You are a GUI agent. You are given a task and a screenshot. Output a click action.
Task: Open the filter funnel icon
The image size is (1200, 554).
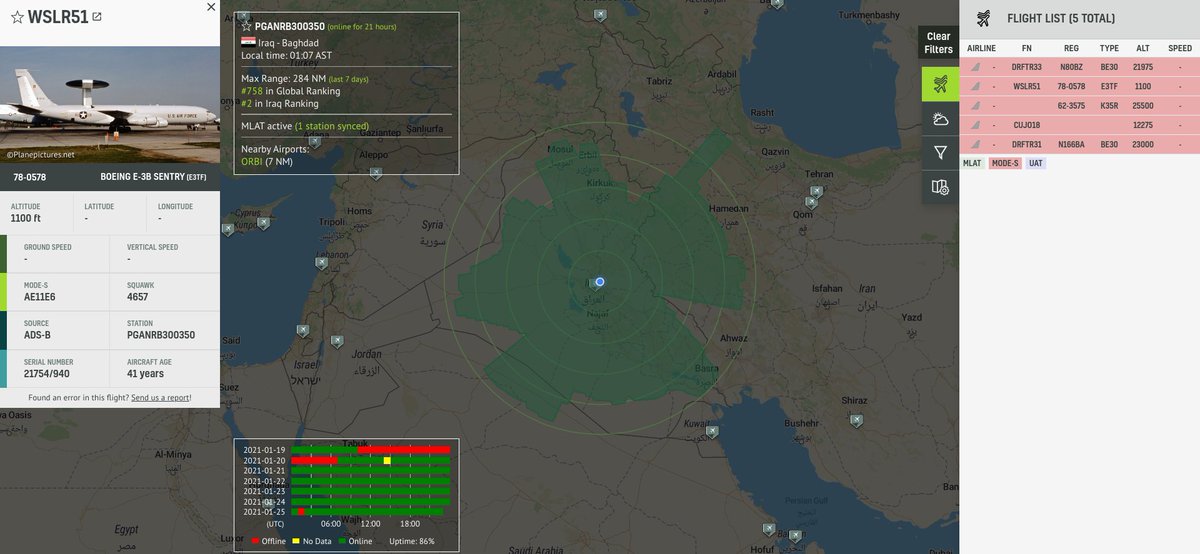coord(940,153)
